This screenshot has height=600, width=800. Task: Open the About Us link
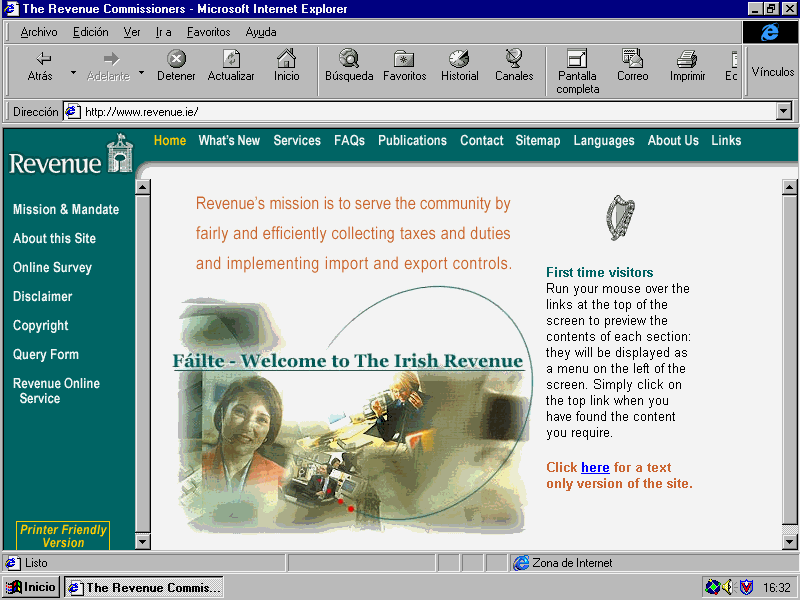(673, 140)
